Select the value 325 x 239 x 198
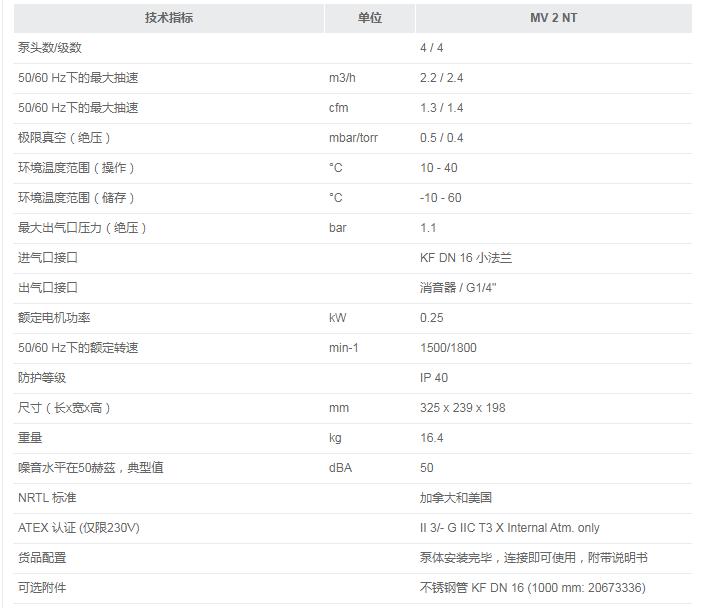 click(x=462, y=407)
